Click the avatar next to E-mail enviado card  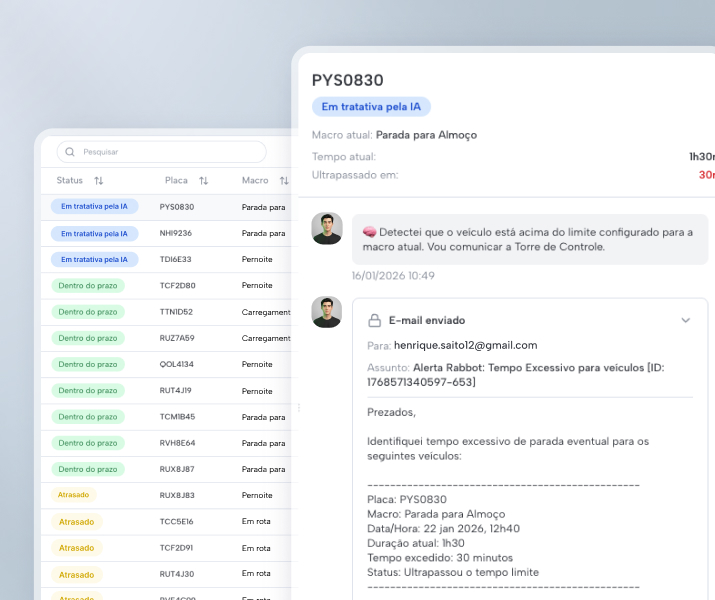(326, 312)
